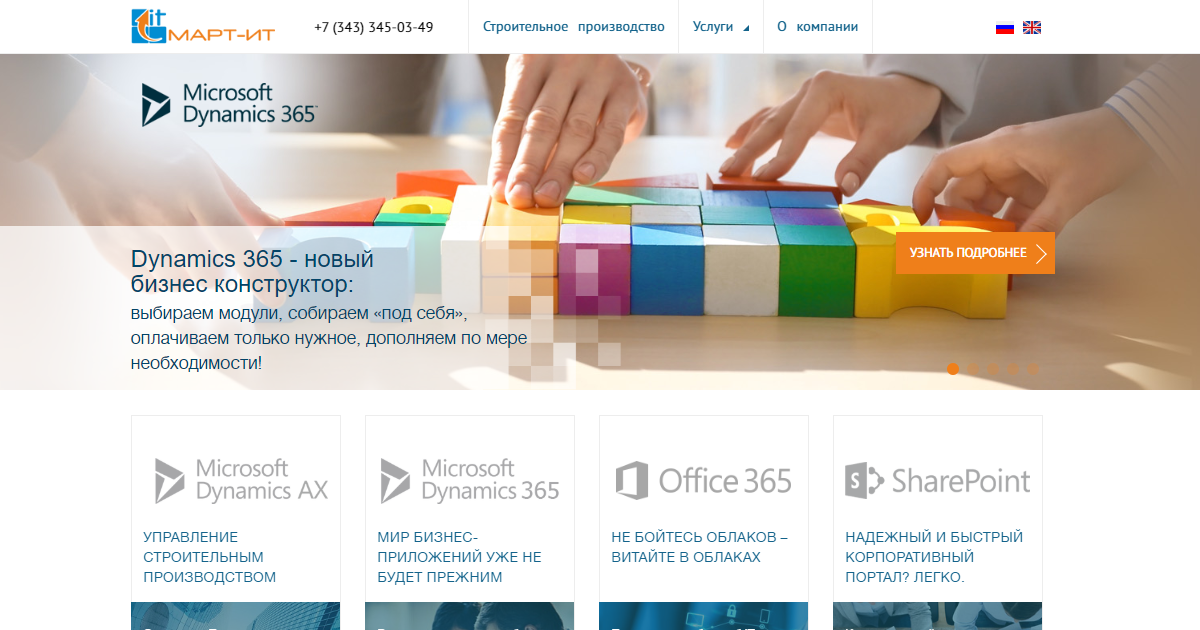Click the thumbnail image under SharePoint card

938,616
